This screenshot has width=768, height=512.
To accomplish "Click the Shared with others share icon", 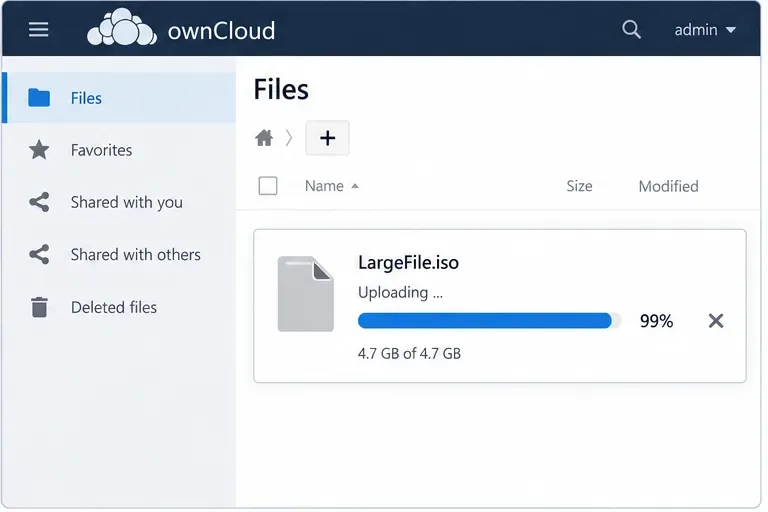I will 39,254.
